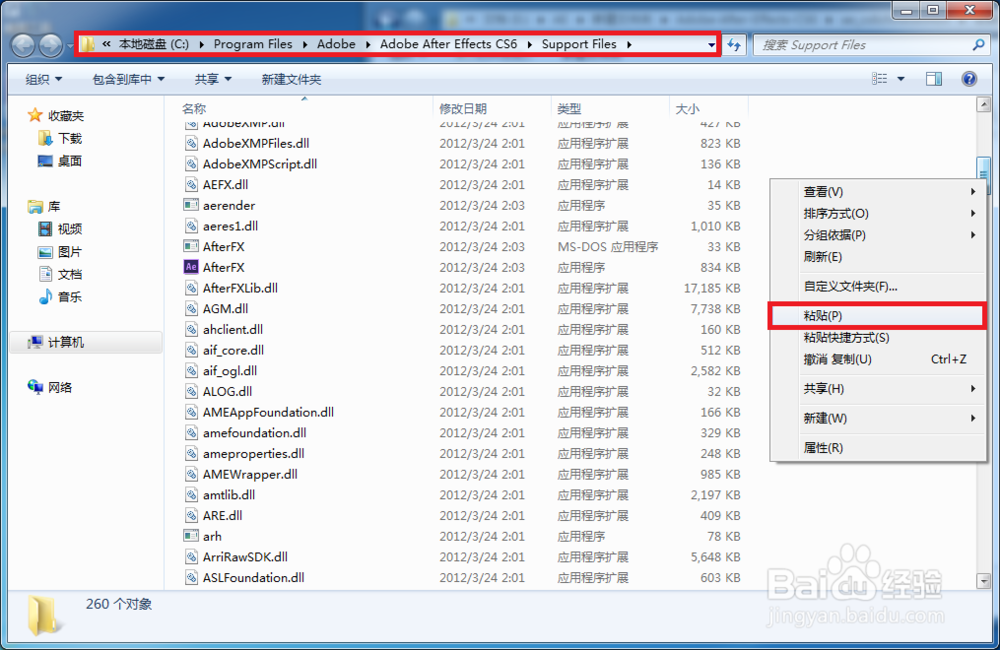Image resolution: width=1000 pixels, height=650 pixels.
Task: Open the help question mark icon
Action: [x=969, y=79]
